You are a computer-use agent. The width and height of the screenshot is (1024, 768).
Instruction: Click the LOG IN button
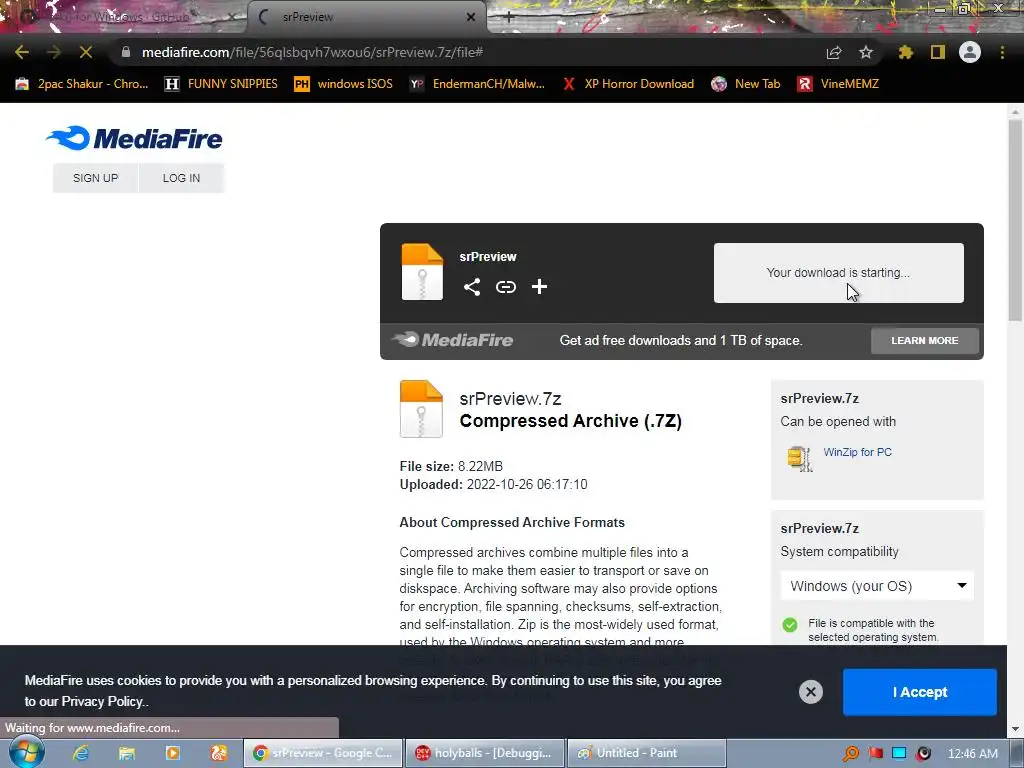point(182,178)
